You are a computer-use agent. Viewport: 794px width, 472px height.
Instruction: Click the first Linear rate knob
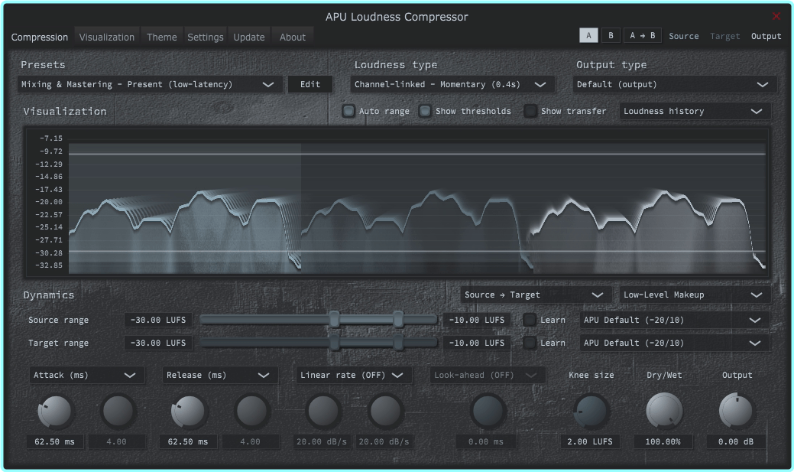coord(323,411)
